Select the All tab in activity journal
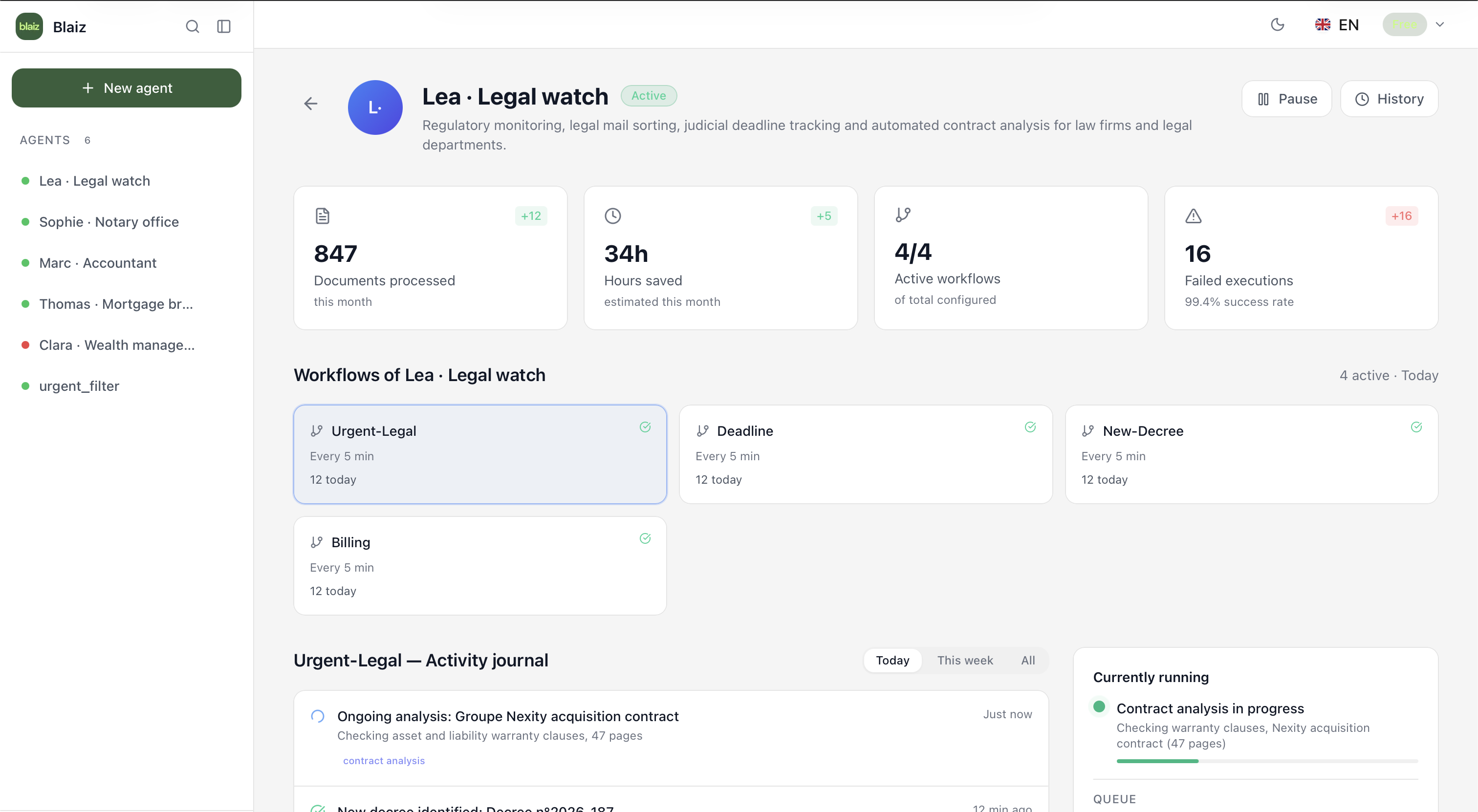This screenshot has width=1478, height=812. click(x=1027, y=660)
